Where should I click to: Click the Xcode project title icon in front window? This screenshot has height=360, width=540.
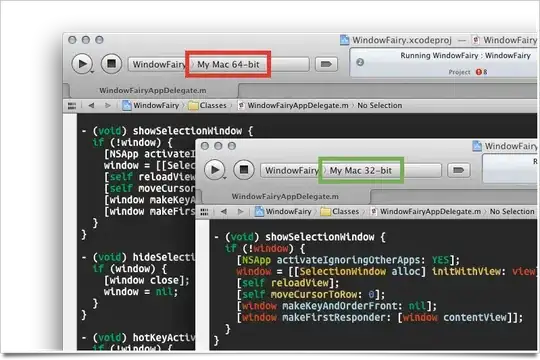point(477,146)
